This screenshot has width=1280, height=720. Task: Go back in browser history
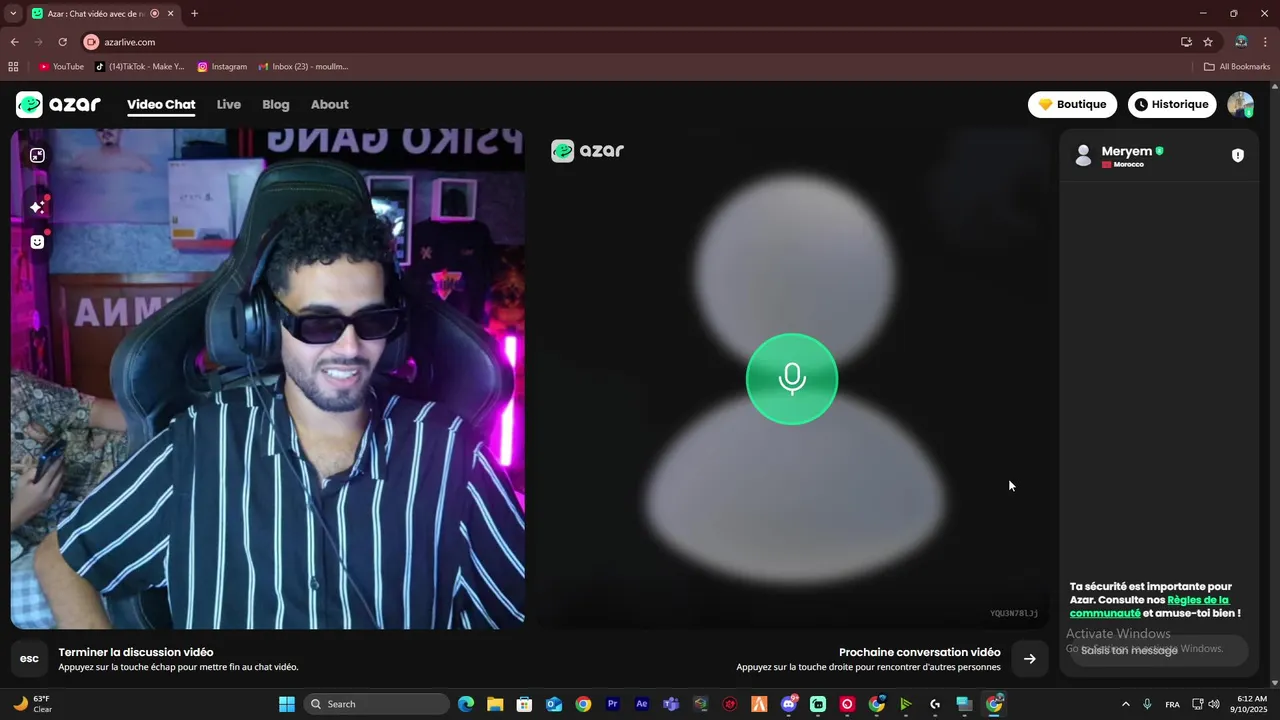[14, 42]
